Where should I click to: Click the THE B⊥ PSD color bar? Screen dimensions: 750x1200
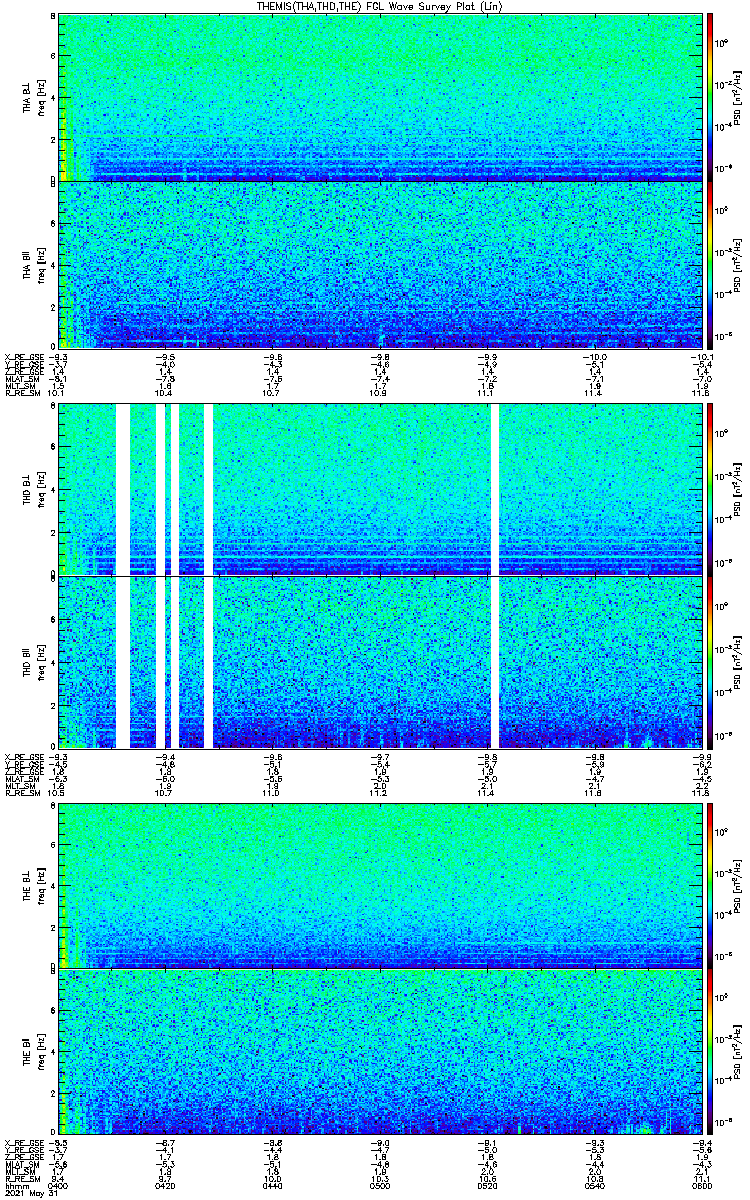pyautogui.click(x=710, y=886)
